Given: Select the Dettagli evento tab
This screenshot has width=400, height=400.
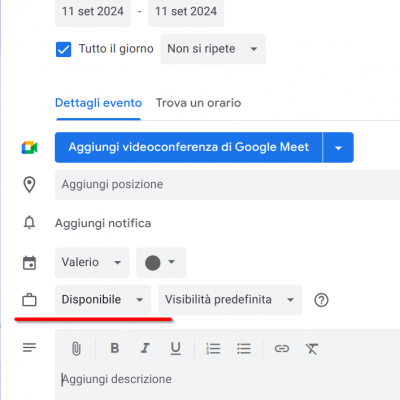Looking at the screenshot, I should pyautogui.click(x=98, y=103).
